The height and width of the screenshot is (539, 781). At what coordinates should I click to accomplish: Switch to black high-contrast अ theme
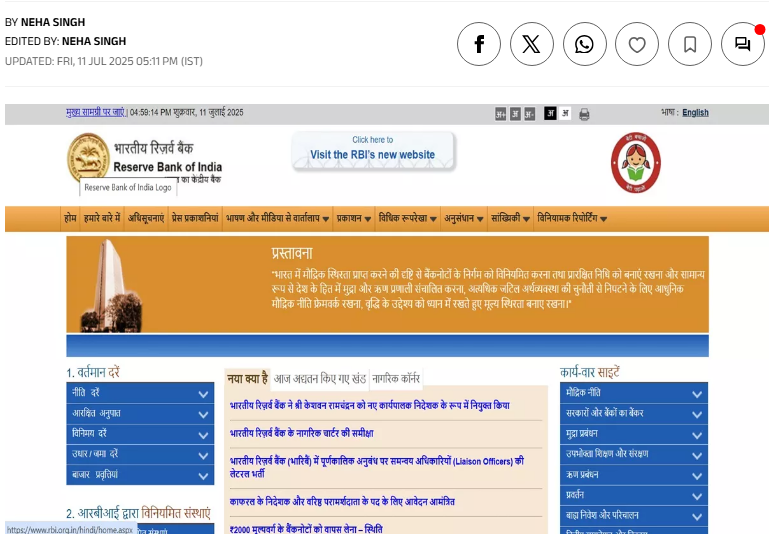click(550, 114)
